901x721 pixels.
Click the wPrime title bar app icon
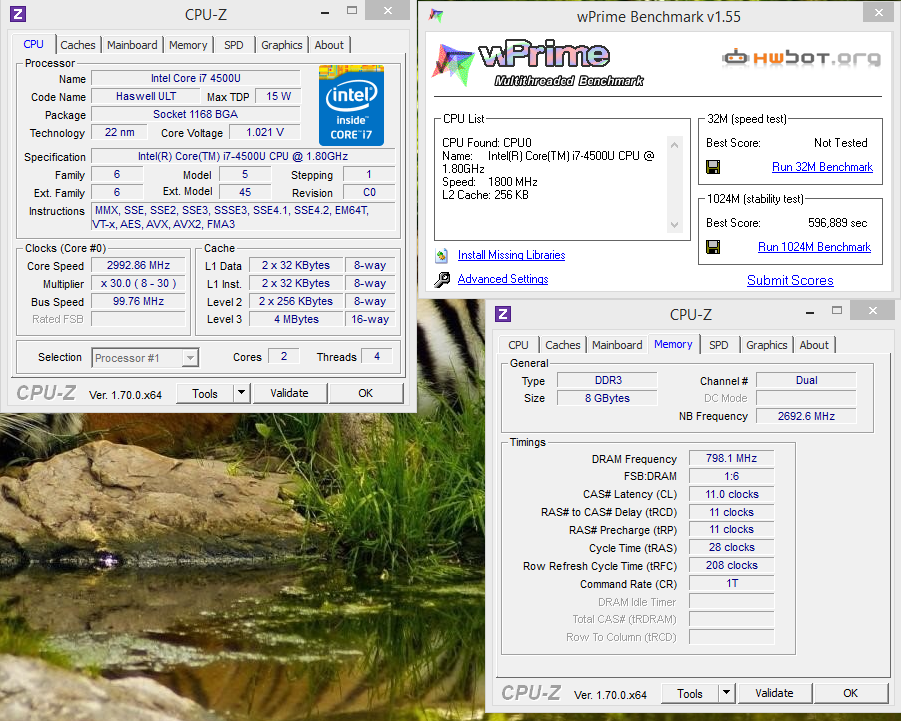[x=436, y=16]
